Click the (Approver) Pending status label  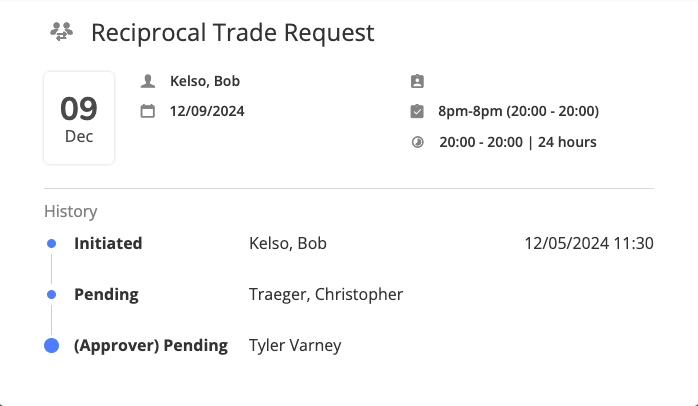point(151,345)
